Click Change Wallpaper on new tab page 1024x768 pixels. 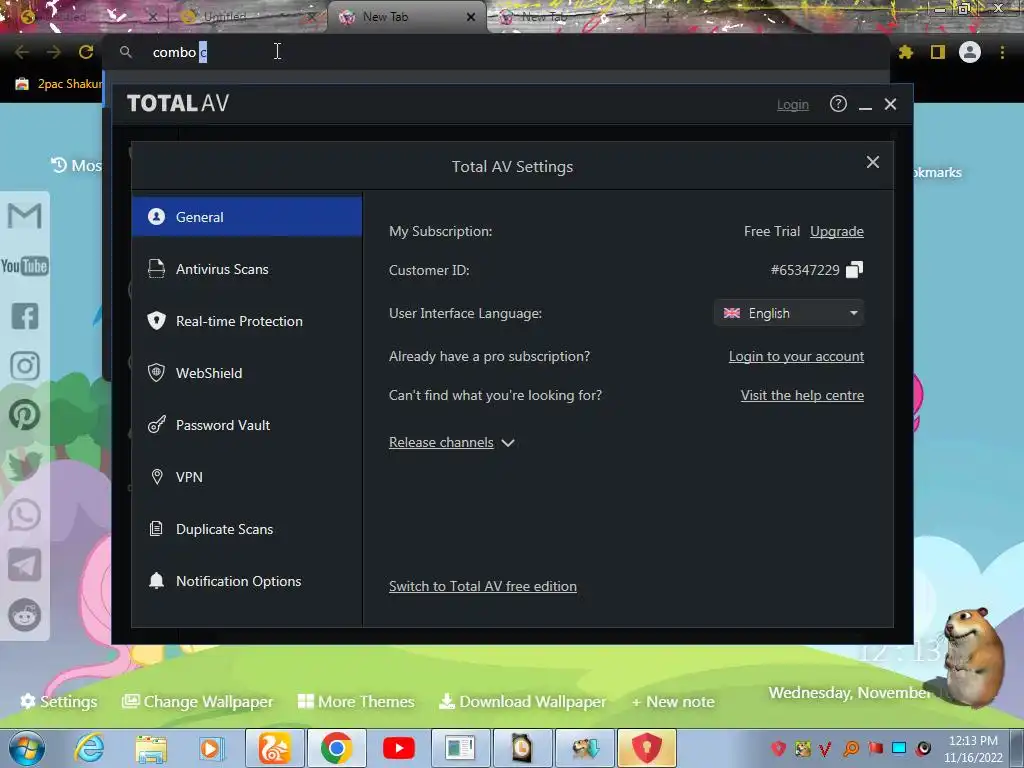point(197,701)
